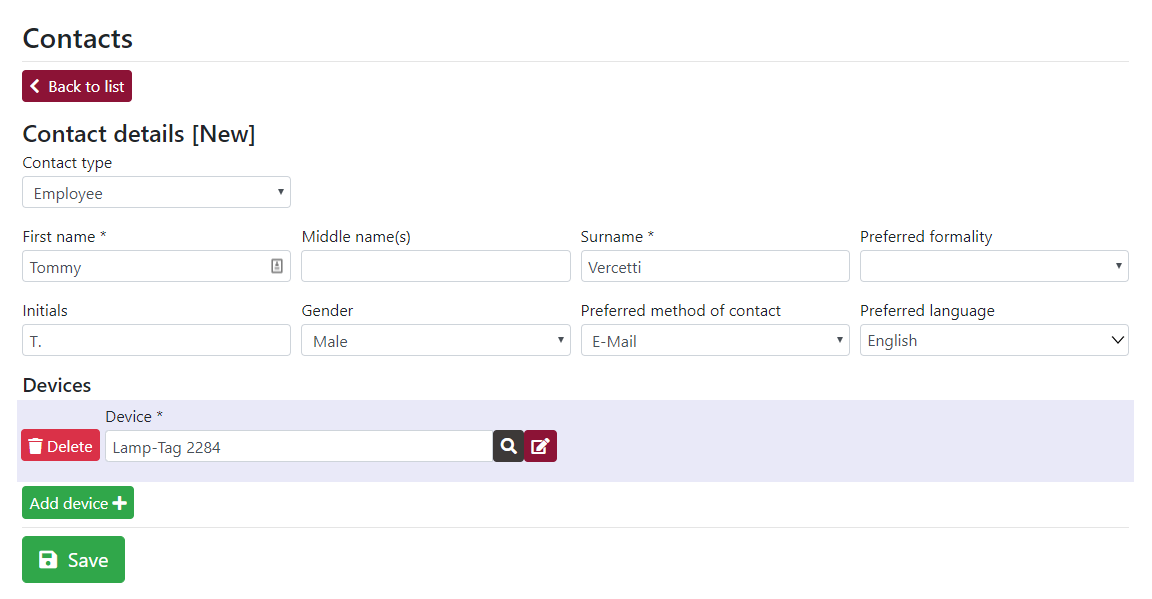Open the Contact type dropdown
Screen dimensions: 1152x599
point(156,193)
